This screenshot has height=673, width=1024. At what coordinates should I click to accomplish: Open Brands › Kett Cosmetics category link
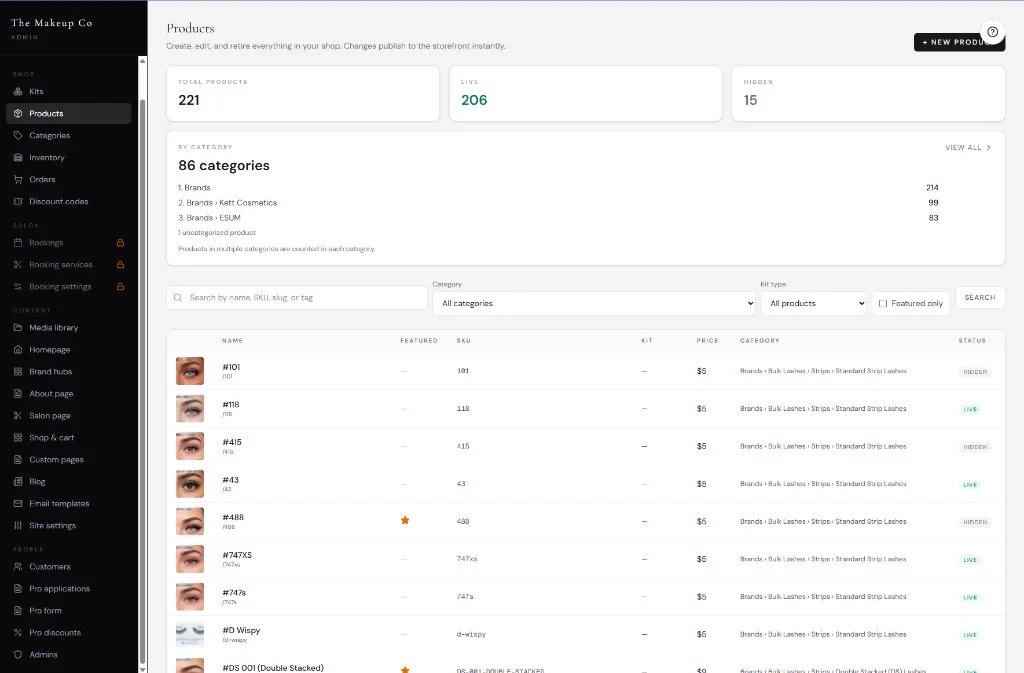(232, 203)
